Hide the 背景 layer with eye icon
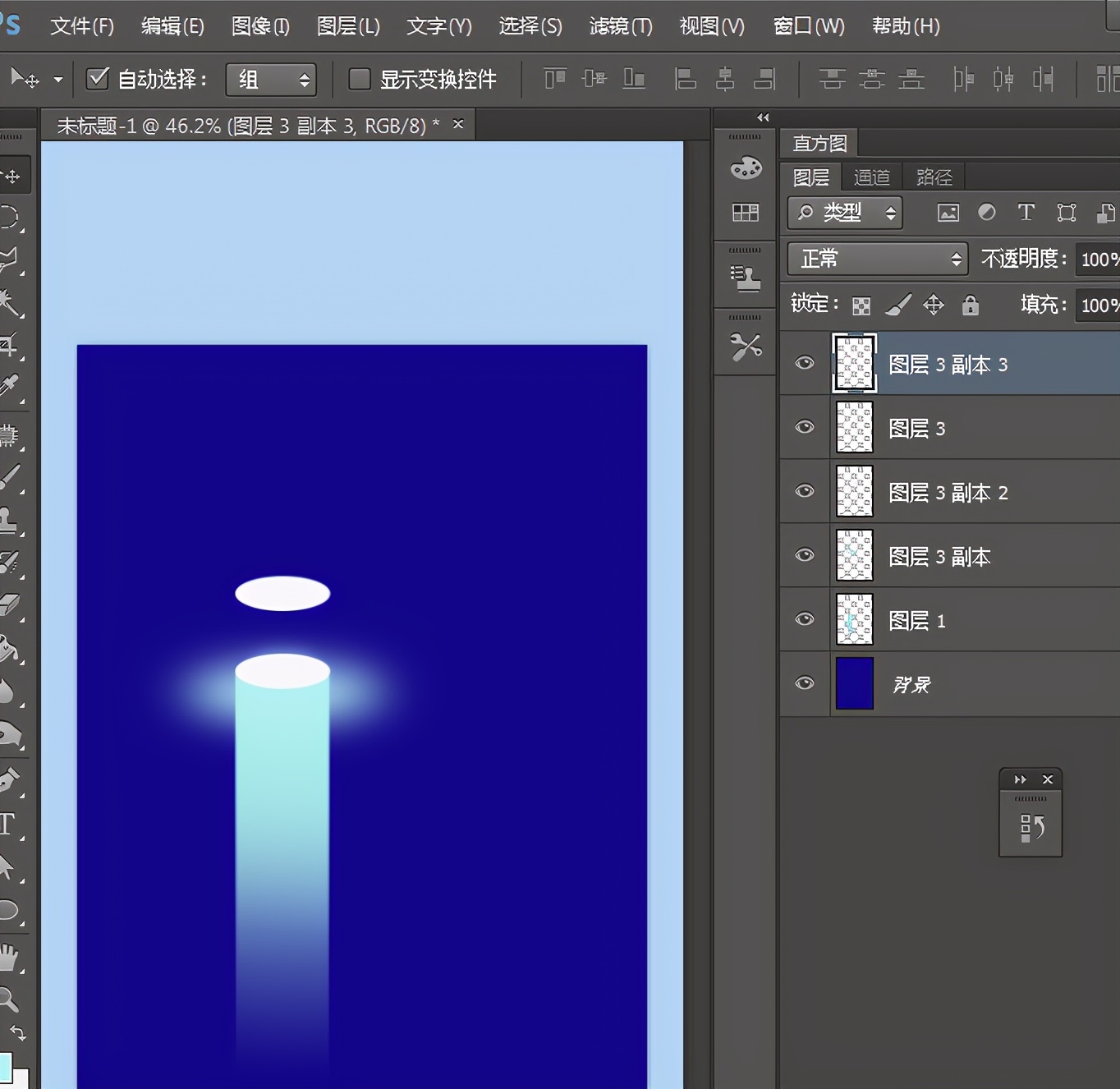Screen dimensions: 1120x1089 (x=805, y=683)
